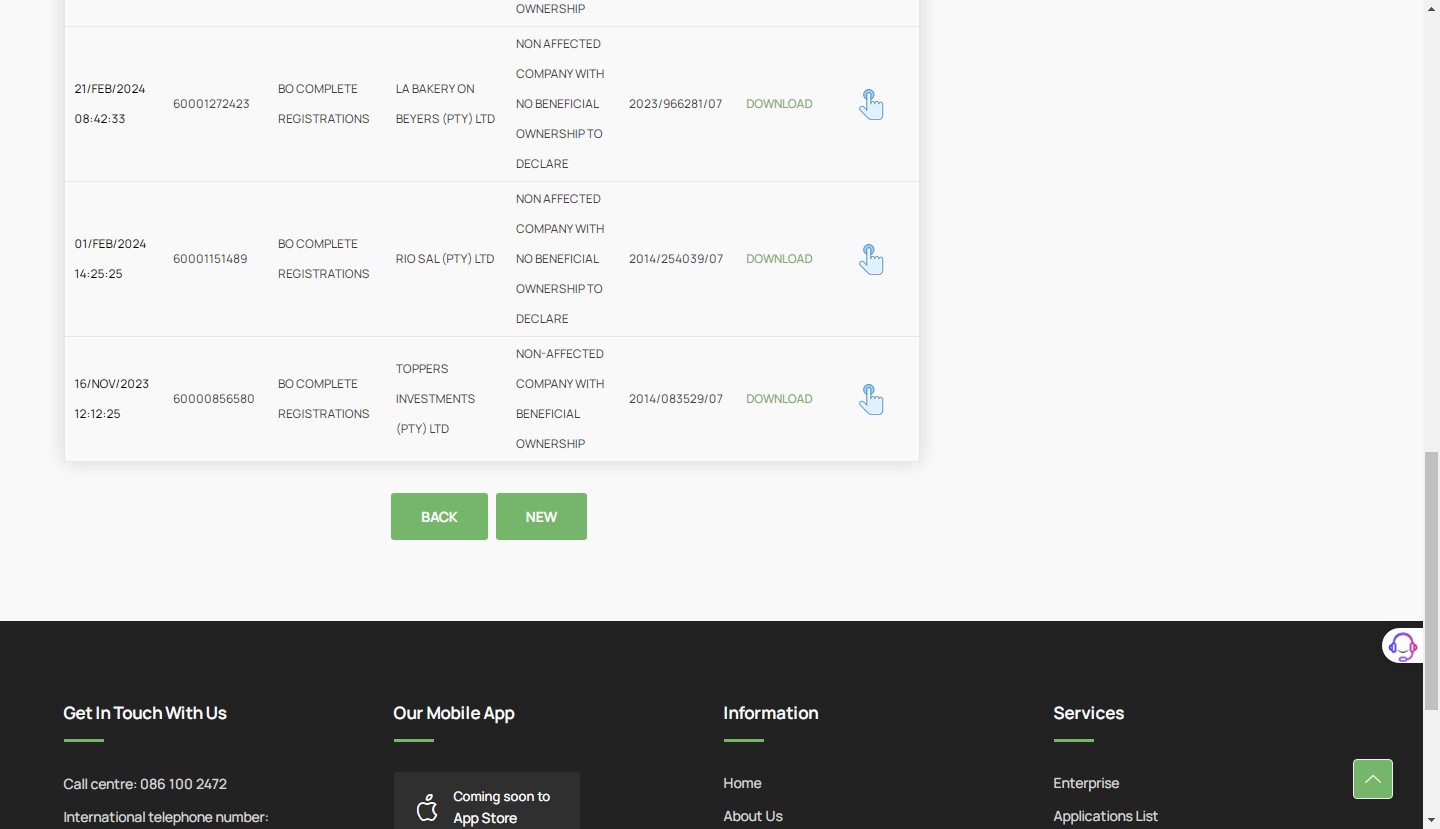
Task: Go to Enterprise under Services
Action: click(x=1085, y=783)
